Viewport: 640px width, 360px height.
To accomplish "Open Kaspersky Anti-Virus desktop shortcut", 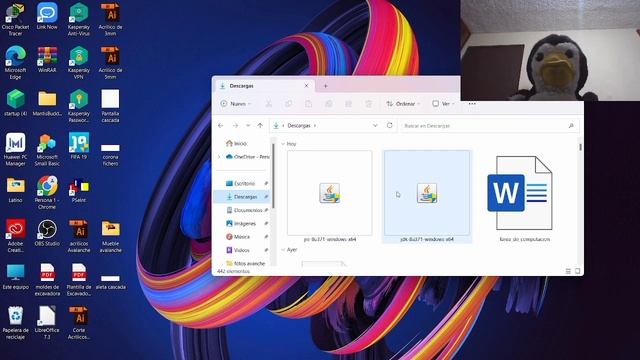I will click(79, 20).
